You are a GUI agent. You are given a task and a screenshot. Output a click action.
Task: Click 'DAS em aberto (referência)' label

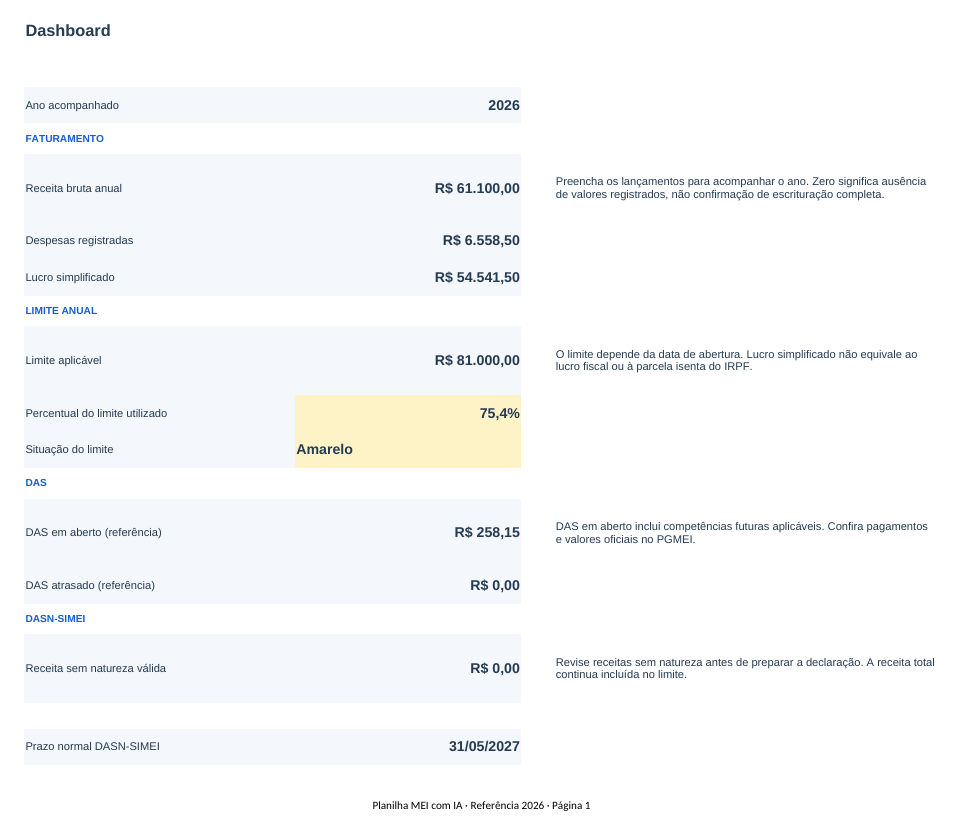pos(93,533)
